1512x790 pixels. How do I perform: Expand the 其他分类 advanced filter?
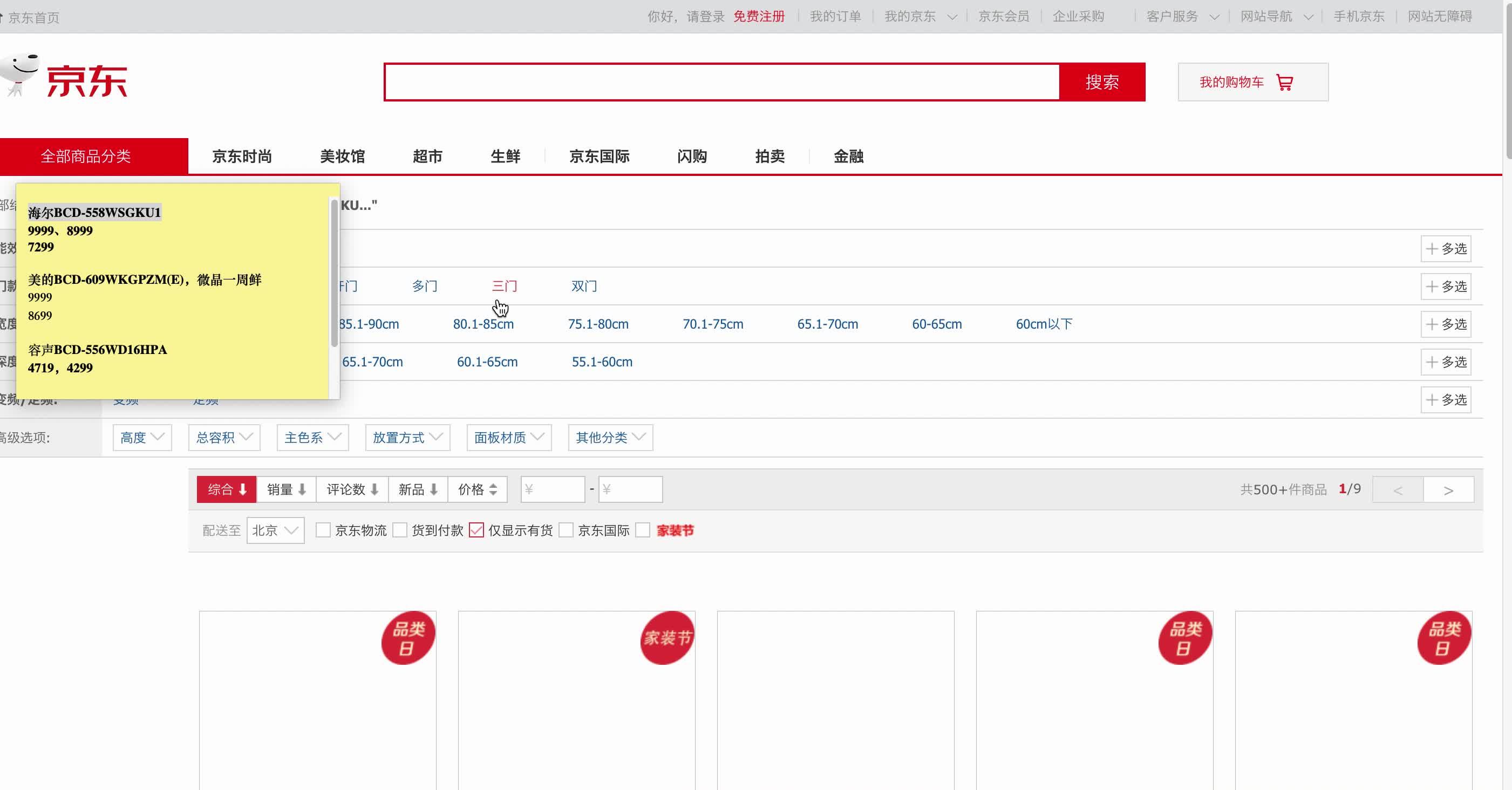pyautogui.click(x=611, y=438)
